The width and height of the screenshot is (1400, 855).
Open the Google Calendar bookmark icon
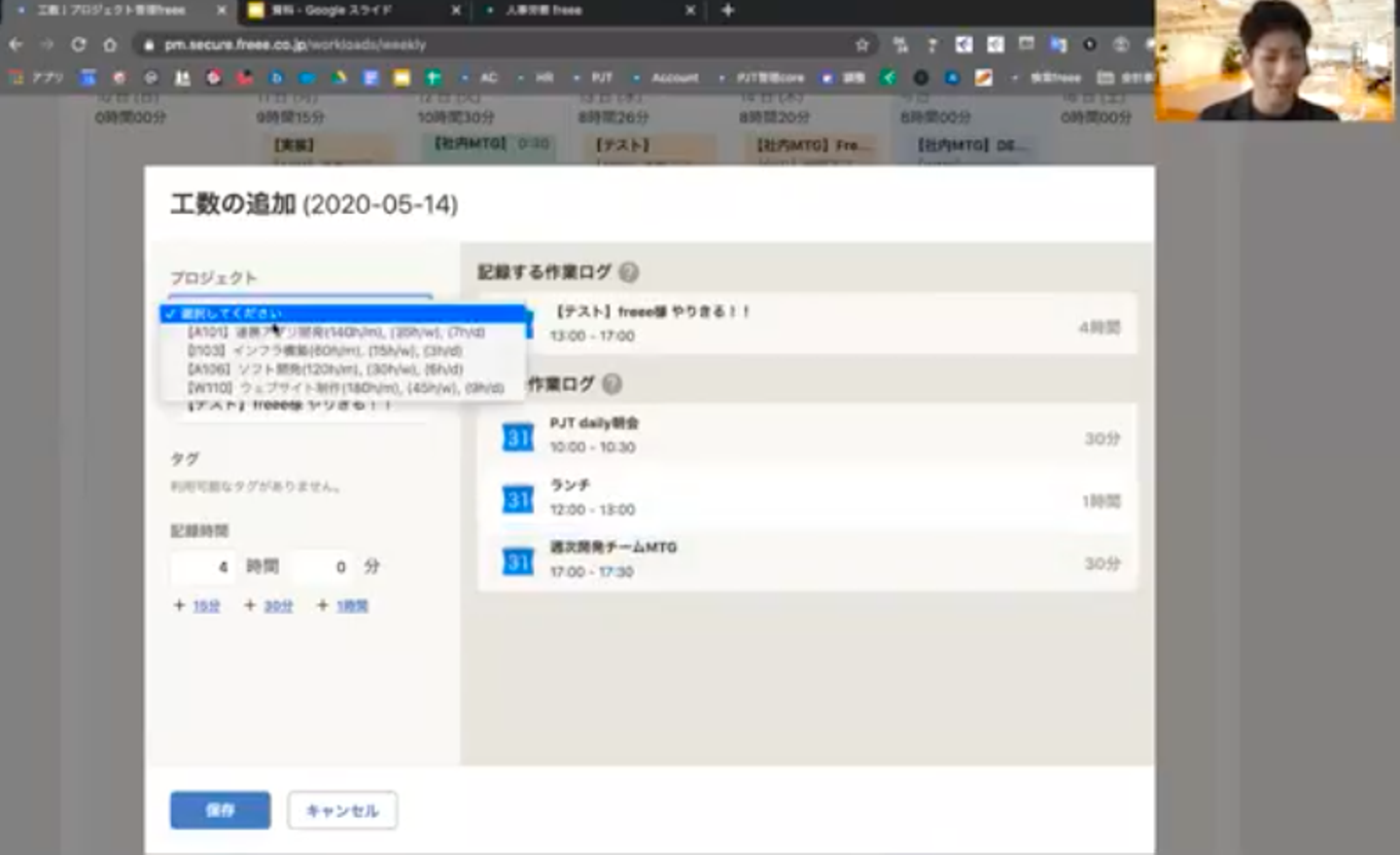(88, 78)
